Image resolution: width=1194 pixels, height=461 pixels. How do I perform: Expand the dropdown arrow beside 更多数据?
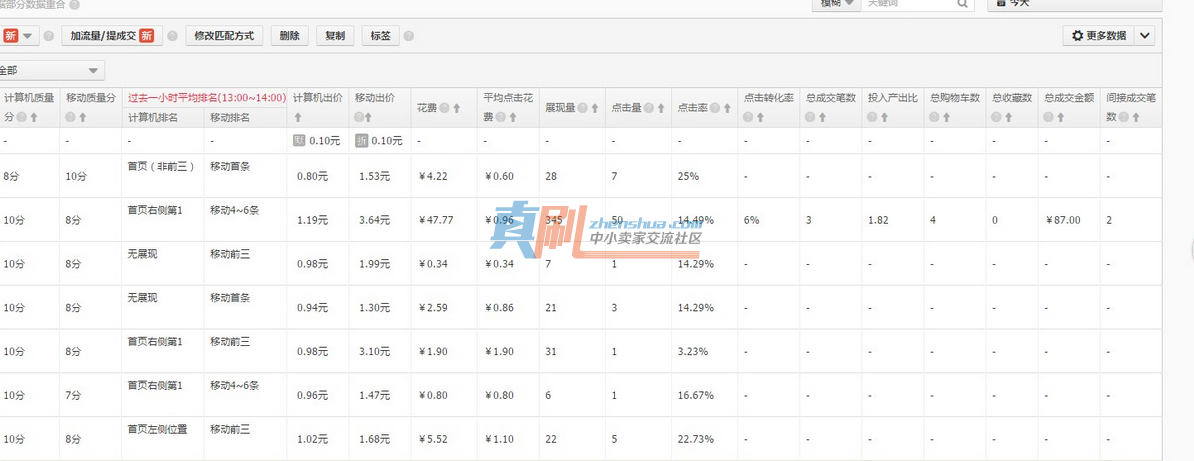(1145, 35)
